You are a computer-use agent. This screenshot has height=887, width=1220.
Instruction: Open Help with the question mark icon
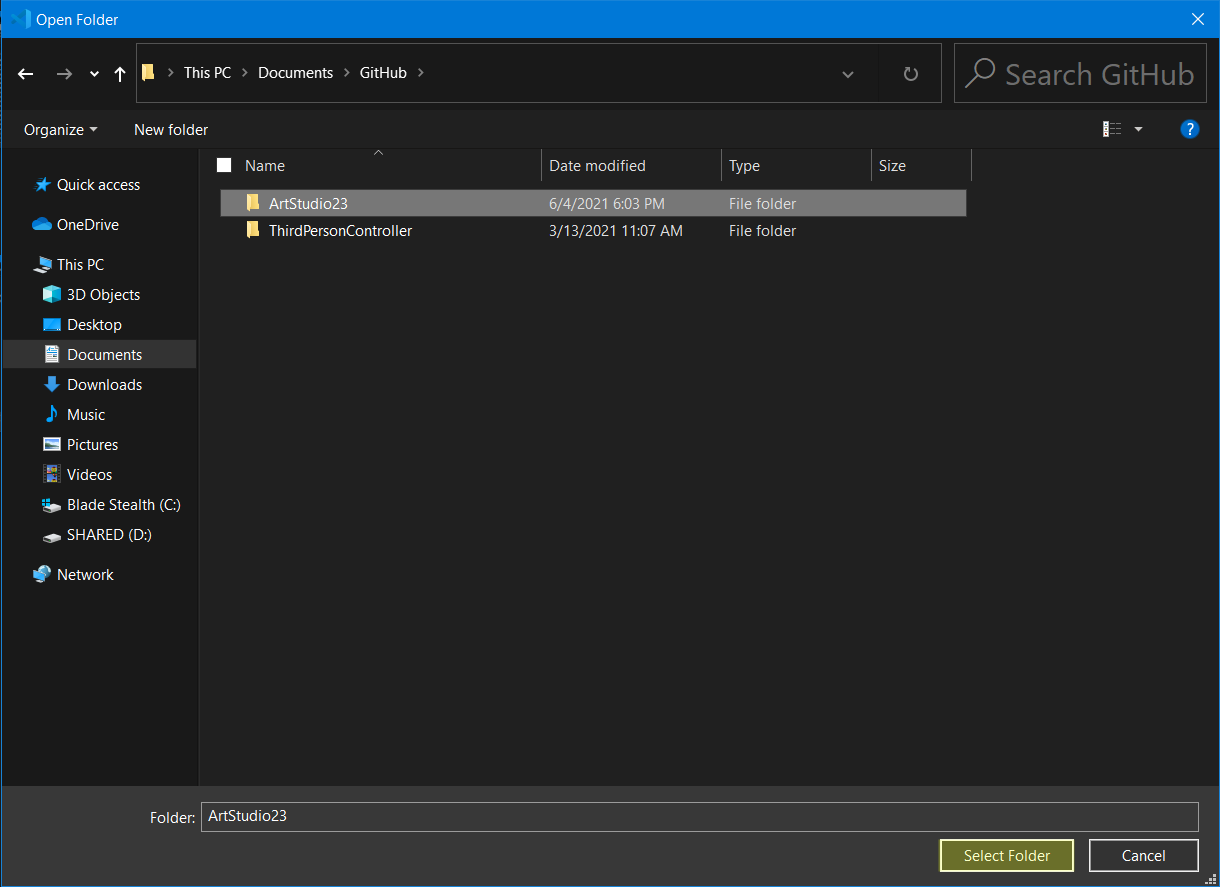(1189, 128)
